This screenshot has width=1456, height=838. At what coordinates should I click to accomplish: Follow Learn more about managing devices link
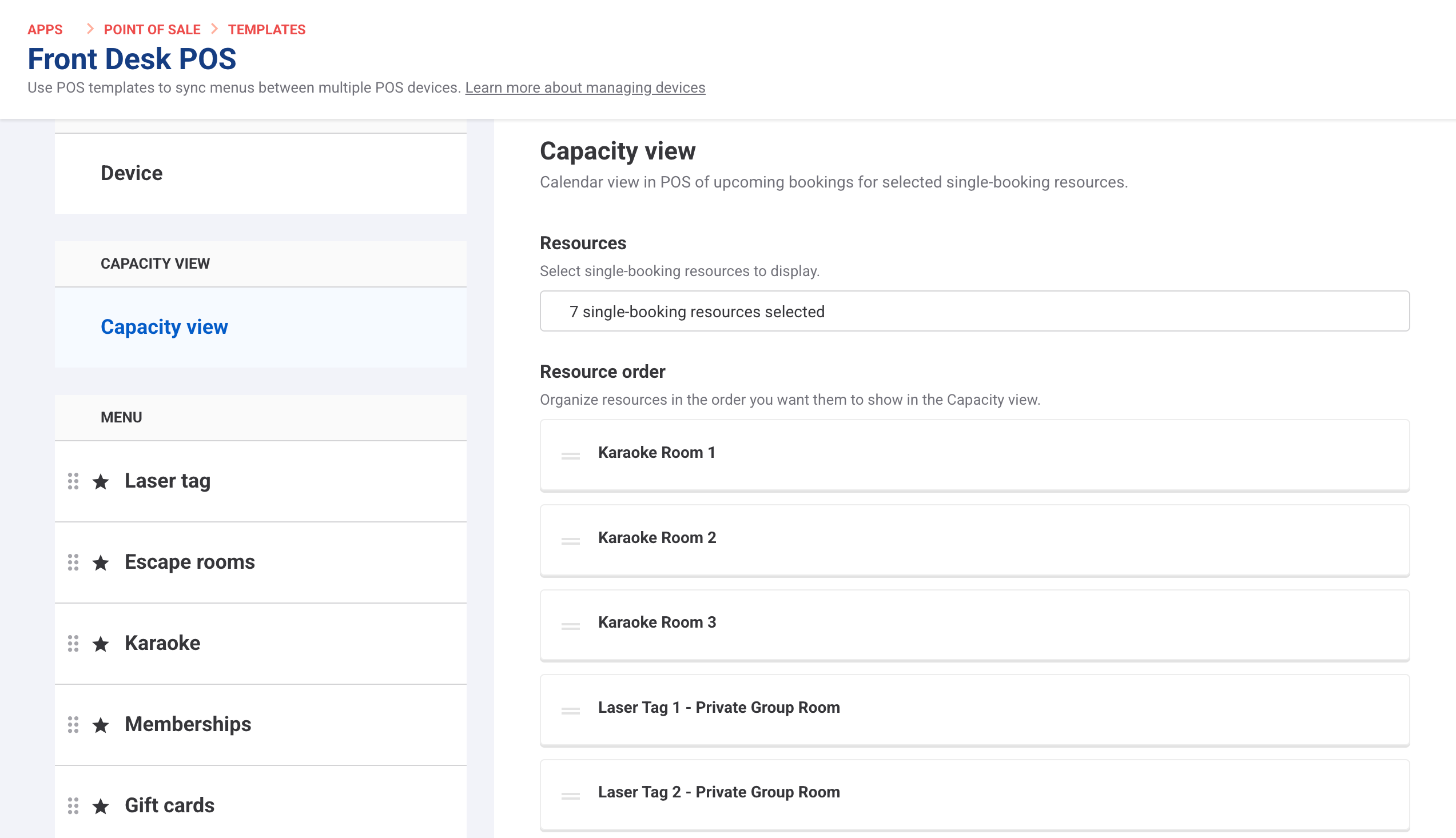coord(585,87)
